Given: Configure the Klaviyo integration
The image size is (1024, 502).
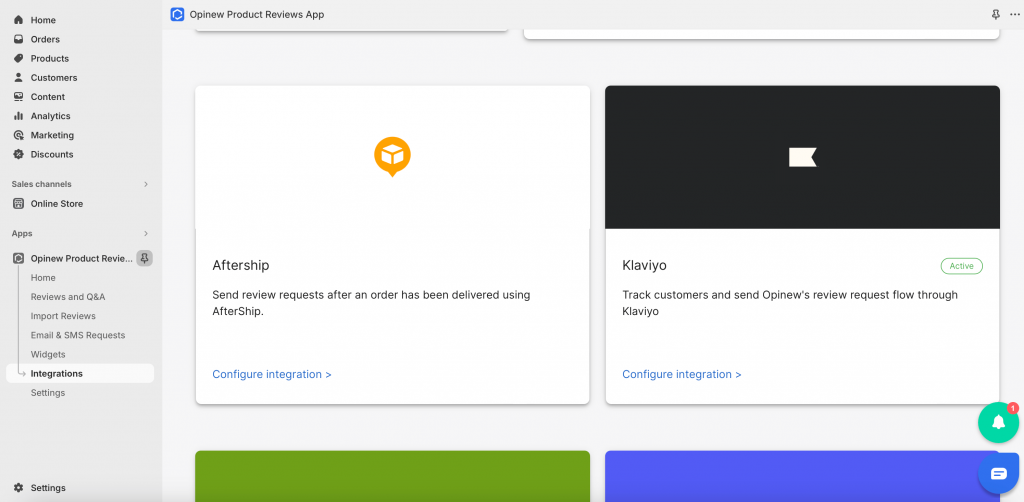Looking at the screenshot, I should pyautogui.click(x=682, y=374).
